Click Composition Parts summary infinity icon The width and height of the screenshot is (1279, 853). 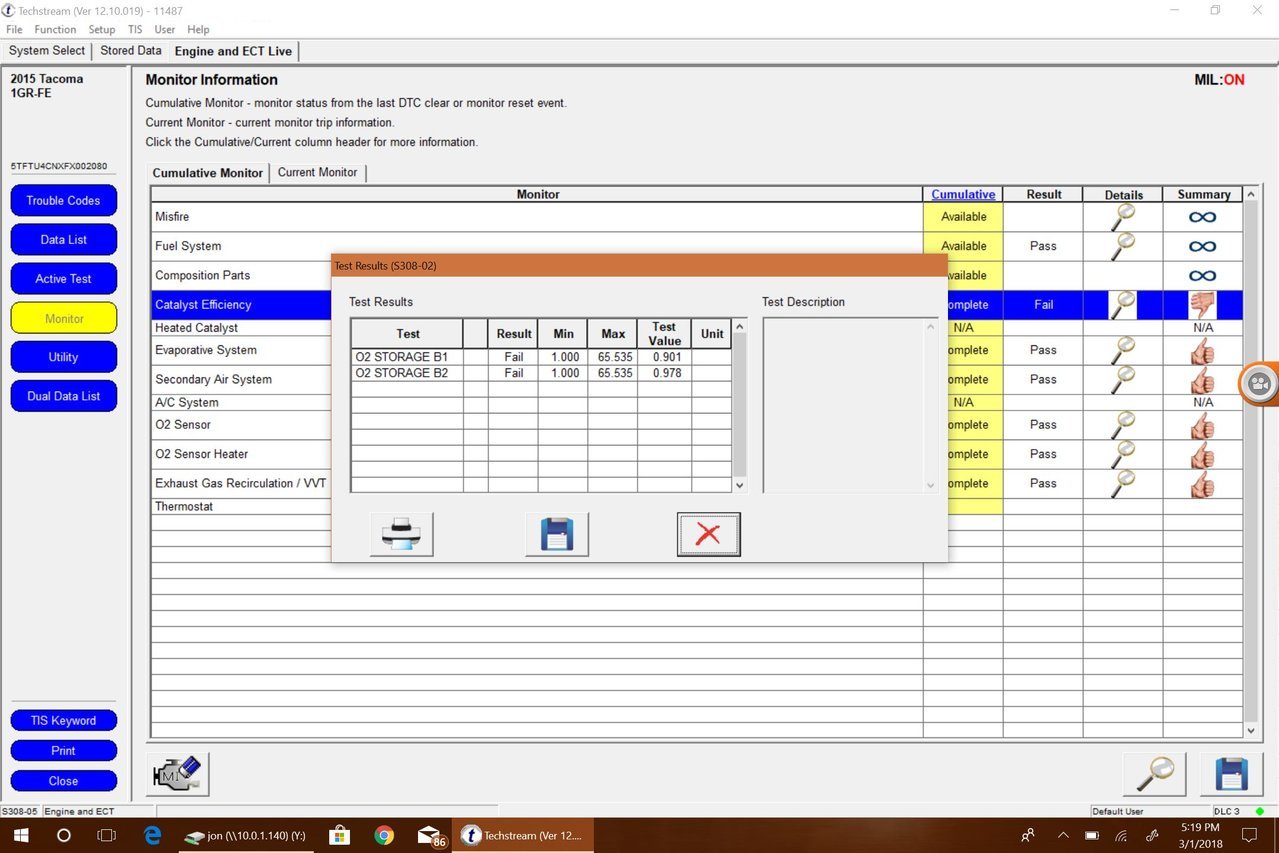1203,275
